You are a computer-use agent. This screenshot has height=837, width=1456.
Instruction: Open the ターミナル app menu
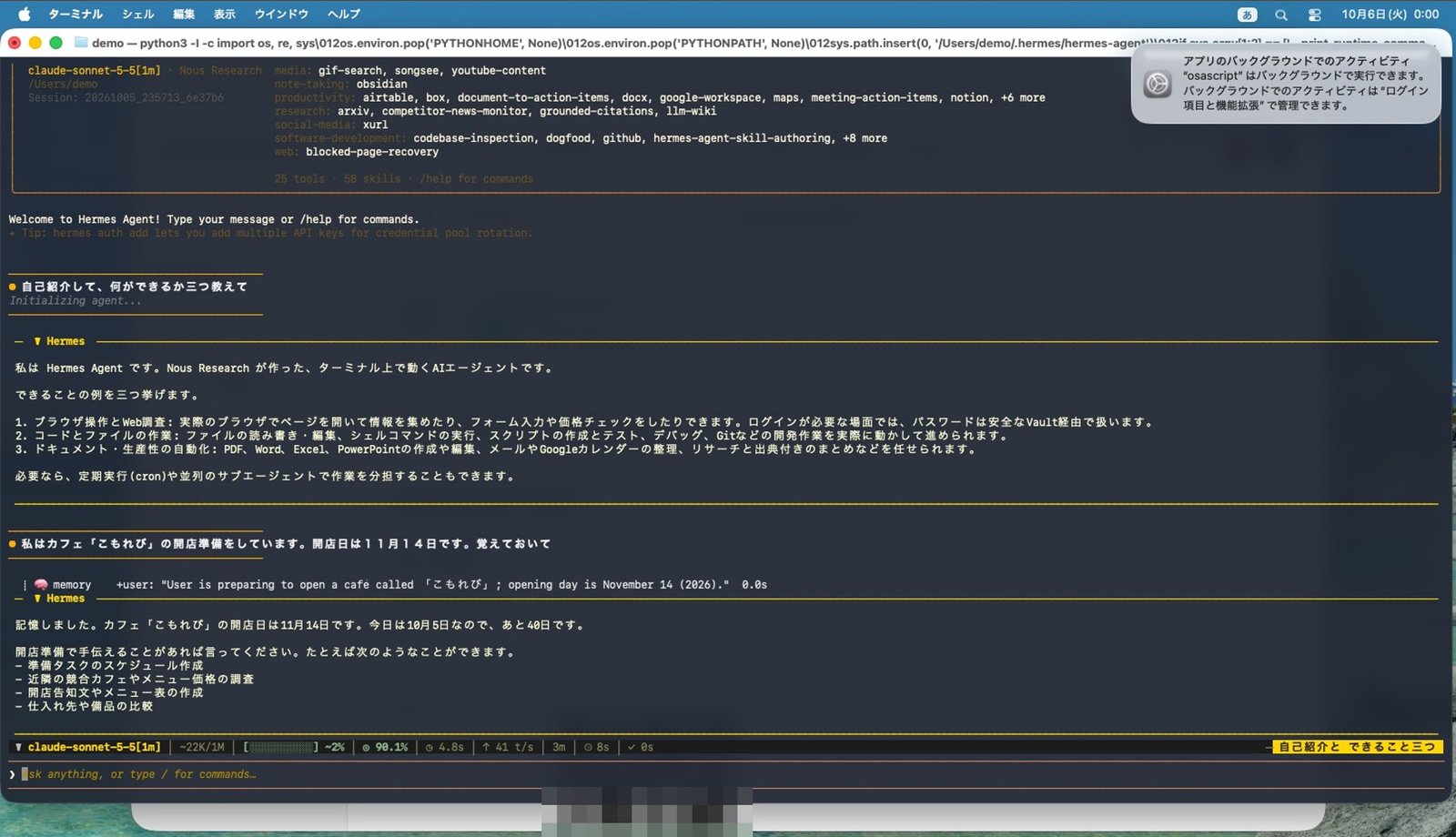click(75, 14)
